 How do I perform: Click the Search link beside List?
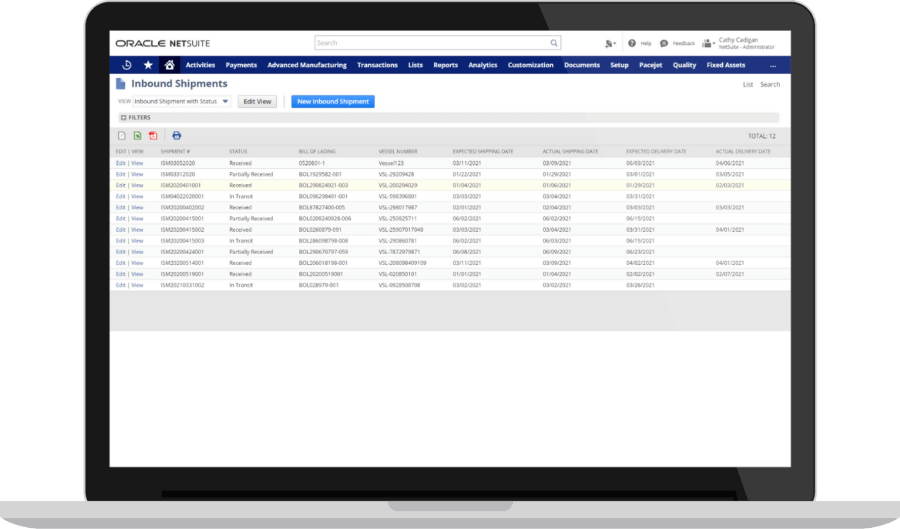(770, 84)
